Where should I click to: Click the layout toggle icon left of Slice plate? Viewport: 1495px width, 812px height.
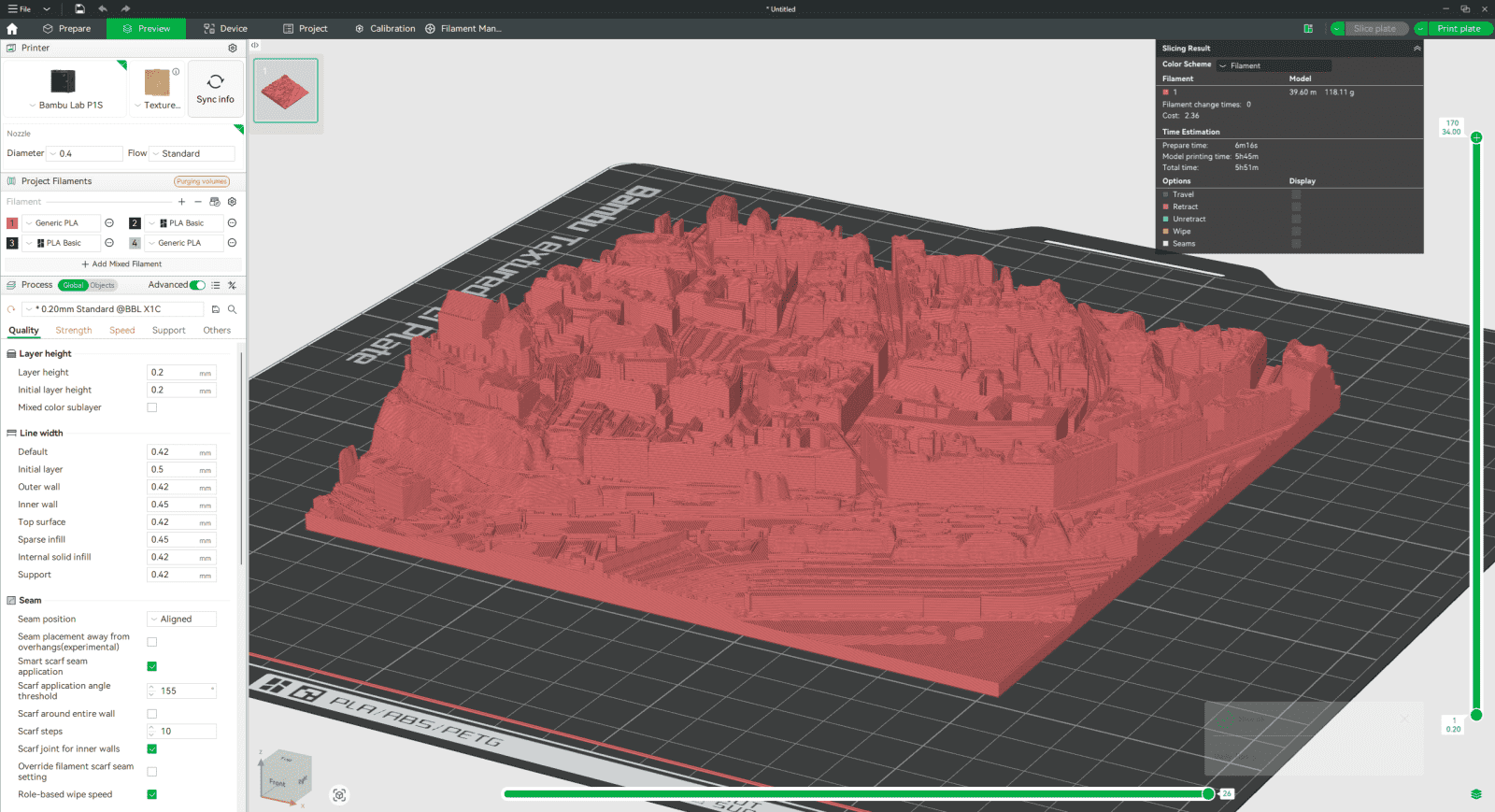coord(1308,29)
